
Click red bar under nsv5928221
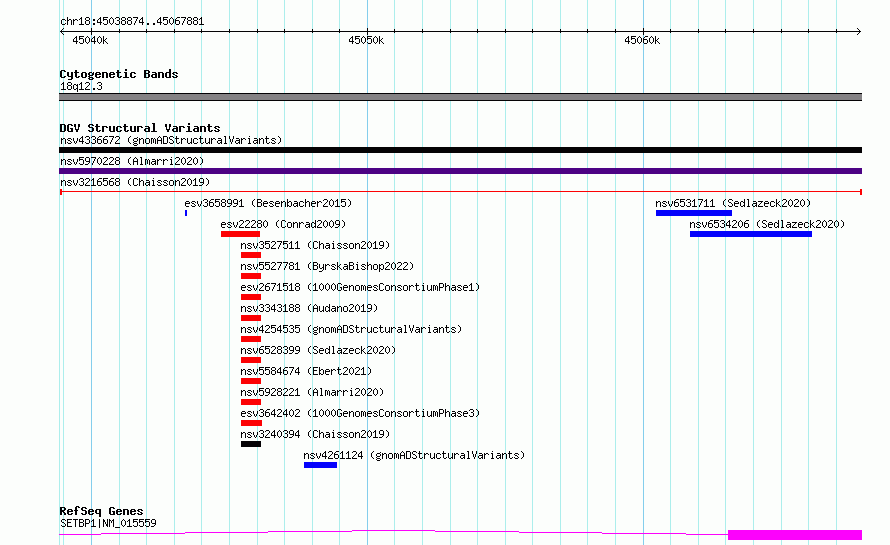tap(251, 402)
